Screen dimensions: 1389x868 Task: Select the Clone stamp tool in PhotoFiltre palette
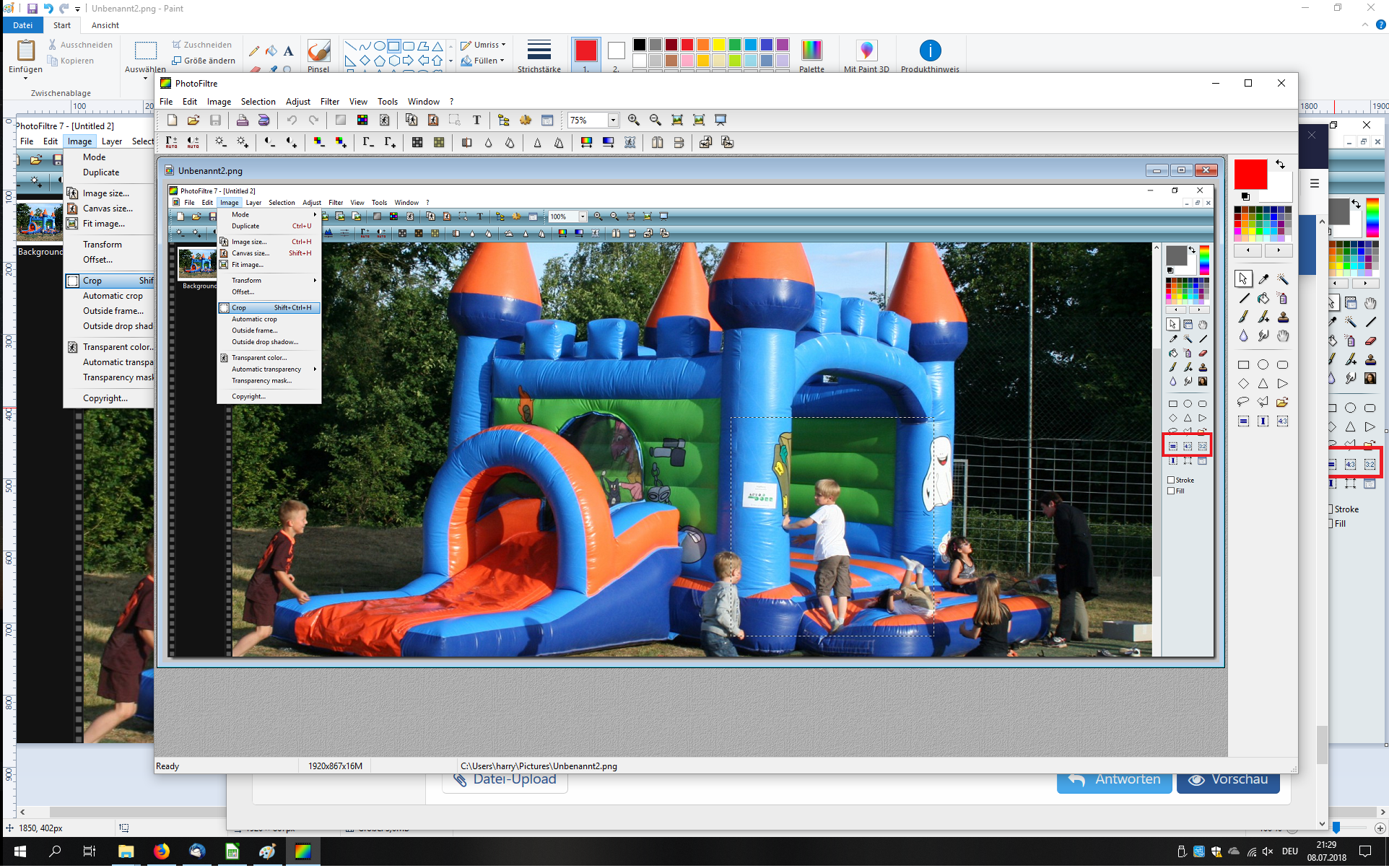pos(1282,317)
